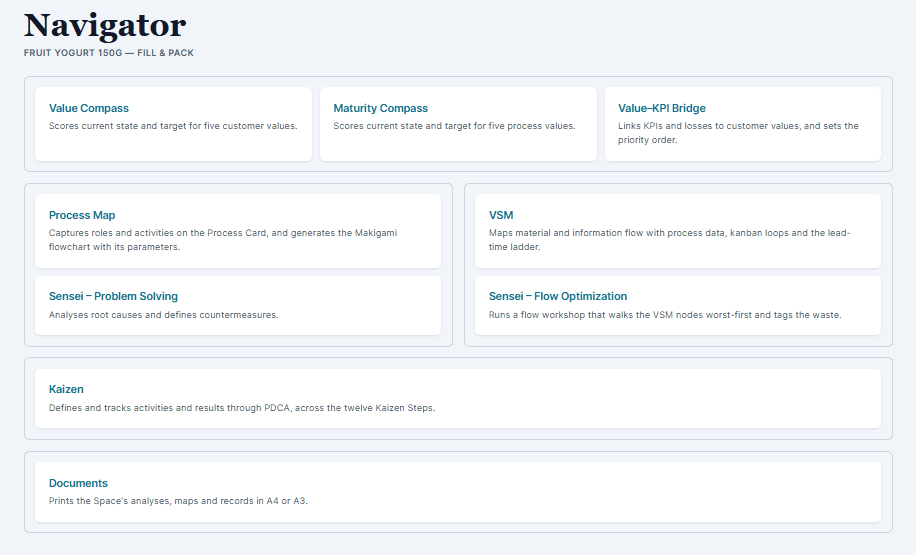916x555 pixels.
Task: Open the Documents card
Action: (x=458, y=492)
